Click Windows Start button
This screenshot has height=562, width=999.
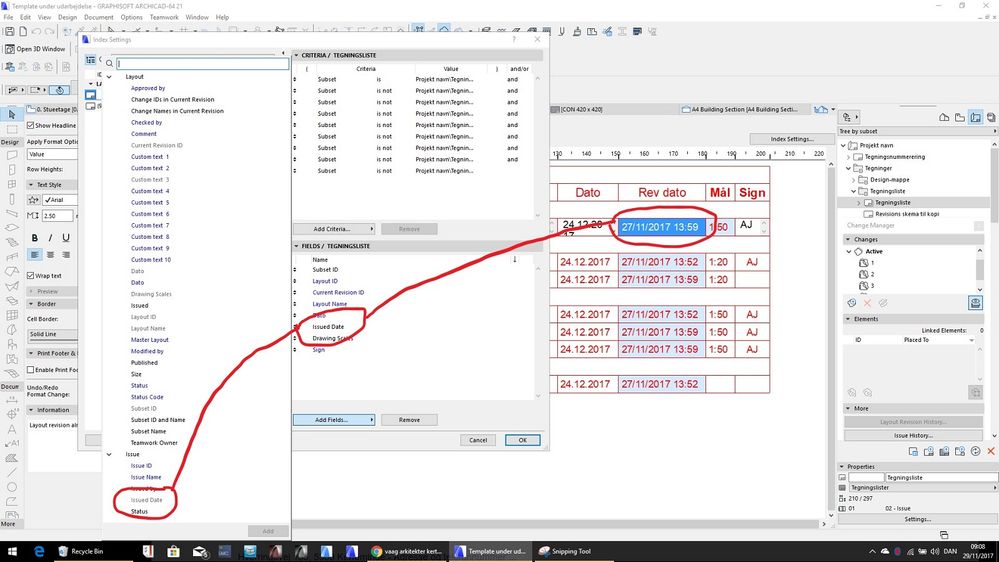(12, 551)
